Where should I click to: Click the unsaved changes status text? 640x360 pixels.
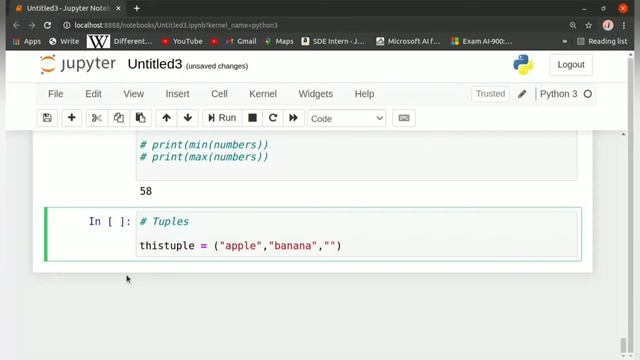pyautogui.click(x=217, y=66)
